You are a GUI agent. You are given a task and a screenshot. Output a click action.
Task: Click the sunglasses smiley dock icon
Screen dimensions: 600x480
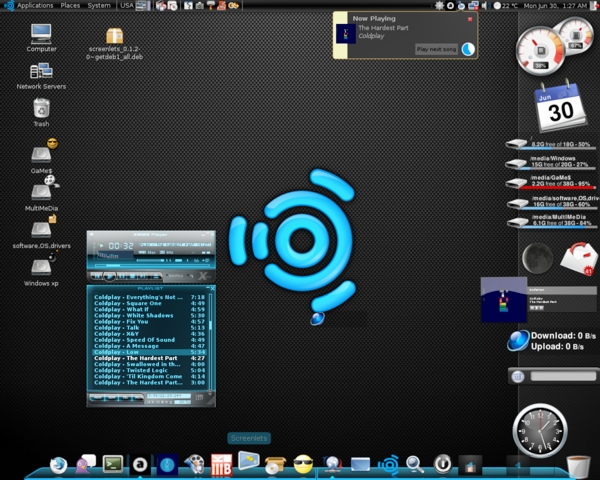303,464
